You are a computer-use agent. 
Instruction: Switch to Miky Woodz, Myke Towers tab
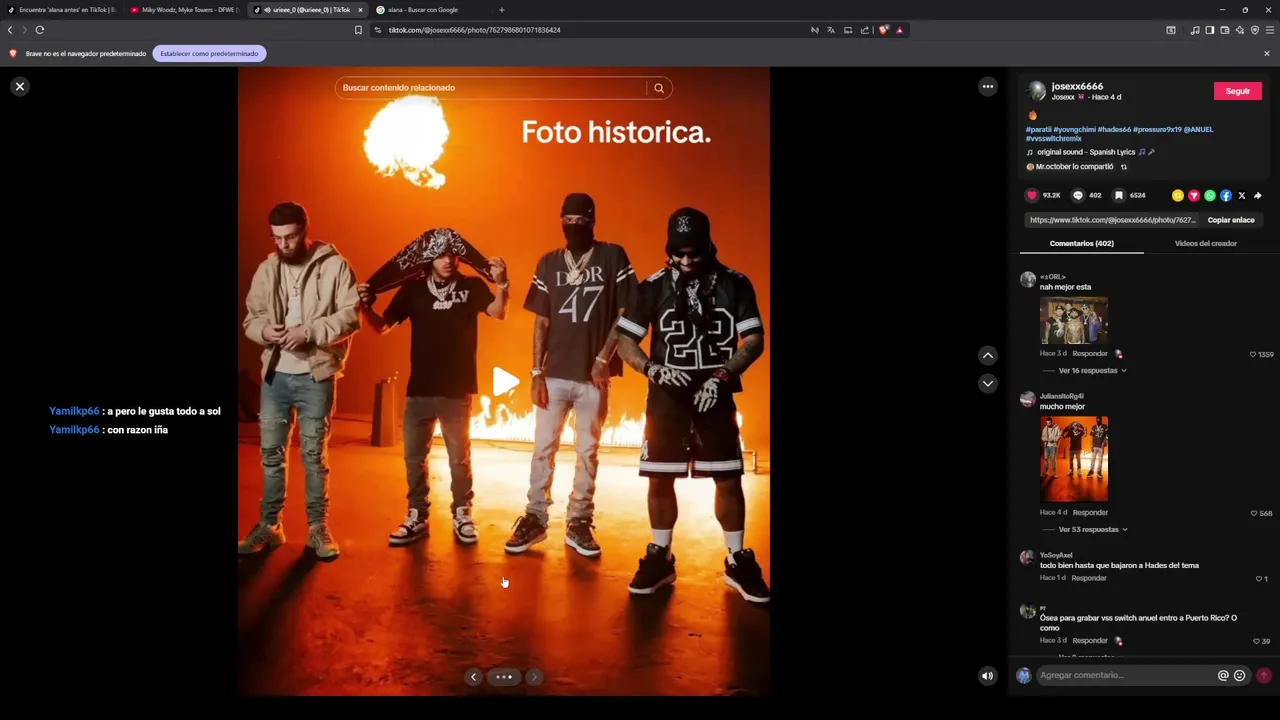point(186,10)
